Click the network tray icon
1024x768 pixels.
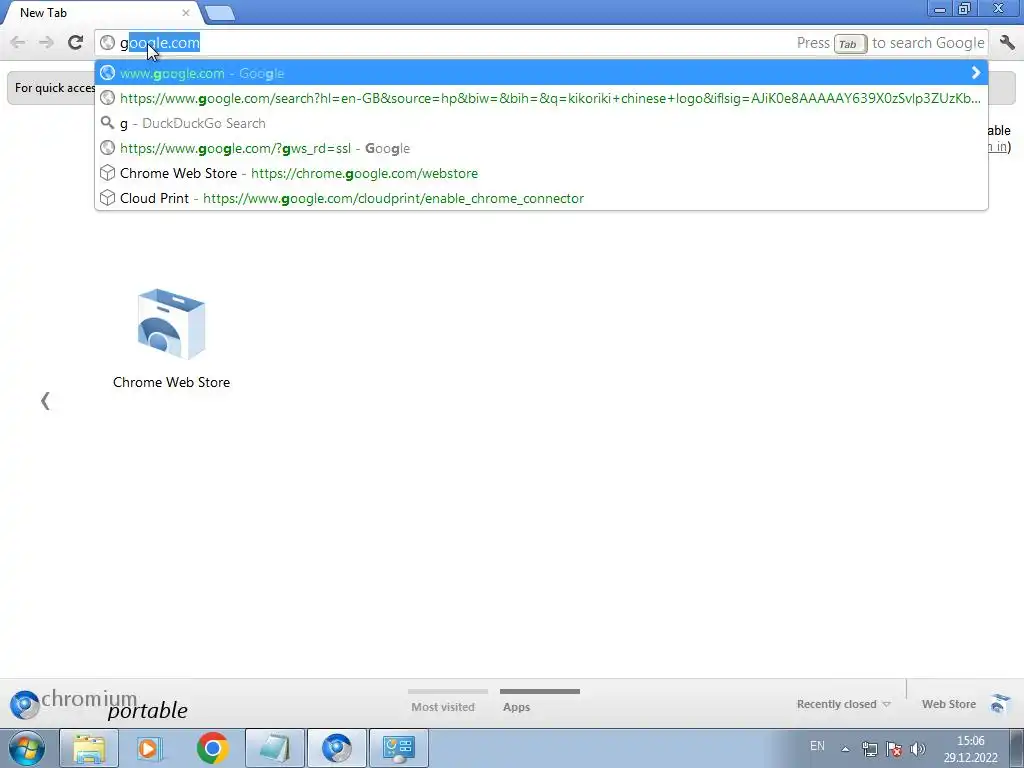pyautogui.click(x=869, y=749)
